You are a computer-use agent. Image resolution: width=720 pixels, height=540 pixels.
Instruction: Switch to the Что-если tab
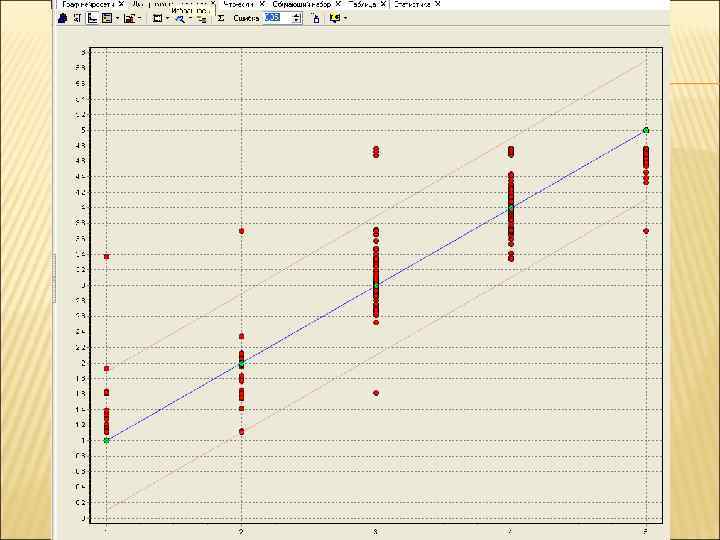(x=238, y=4)
